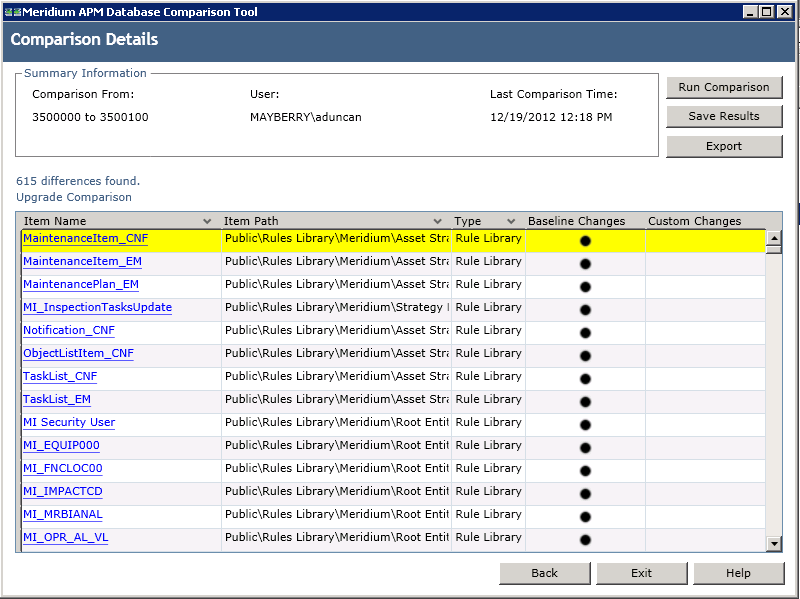The image size is (800, 599).
Task: Click the Notification_CNF link
Action: click(x=69, y=330)
